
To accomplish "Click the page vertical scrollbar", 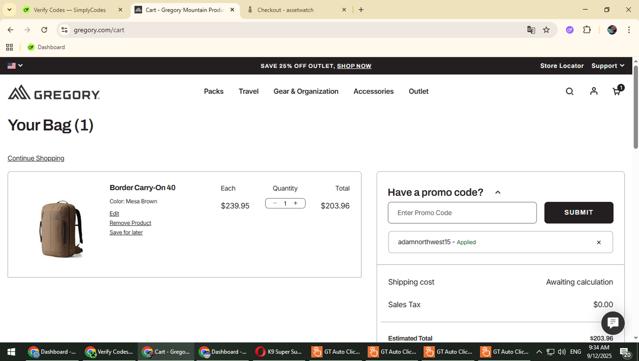I will [635, 107].
